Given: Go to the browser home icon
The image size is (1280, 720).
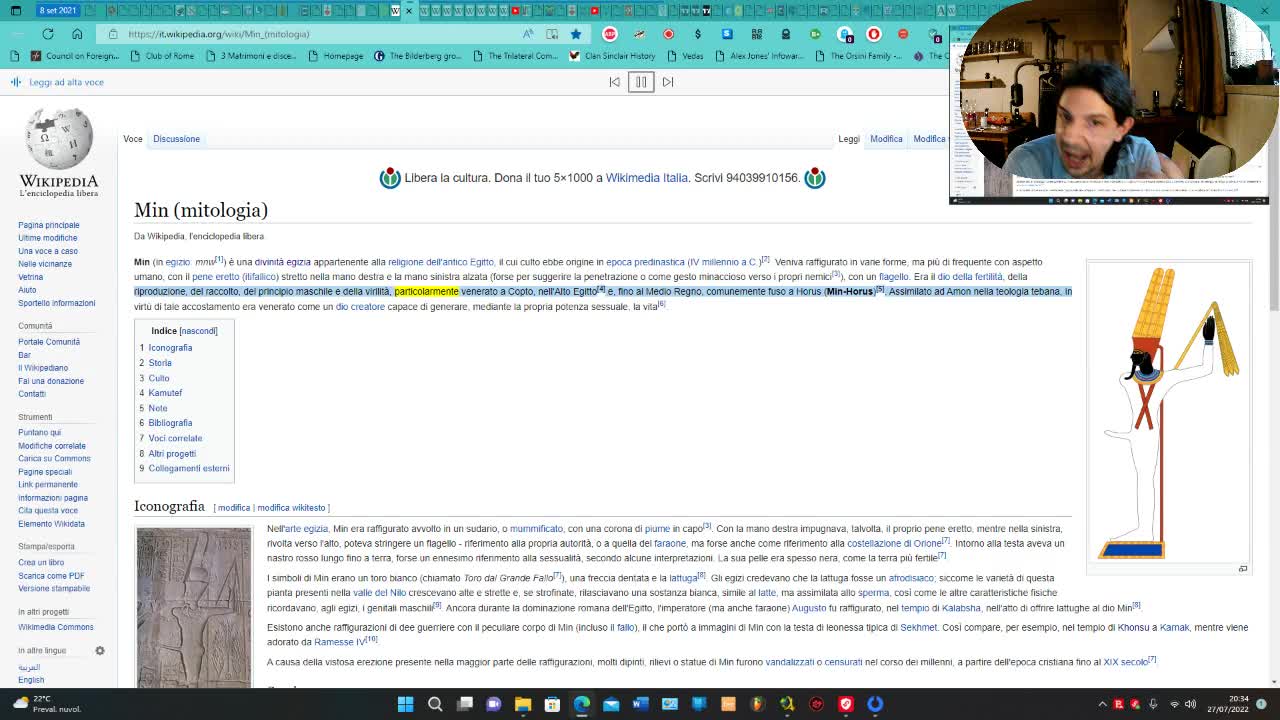Looking at the screenshot, I should click(x=77, y=34).
